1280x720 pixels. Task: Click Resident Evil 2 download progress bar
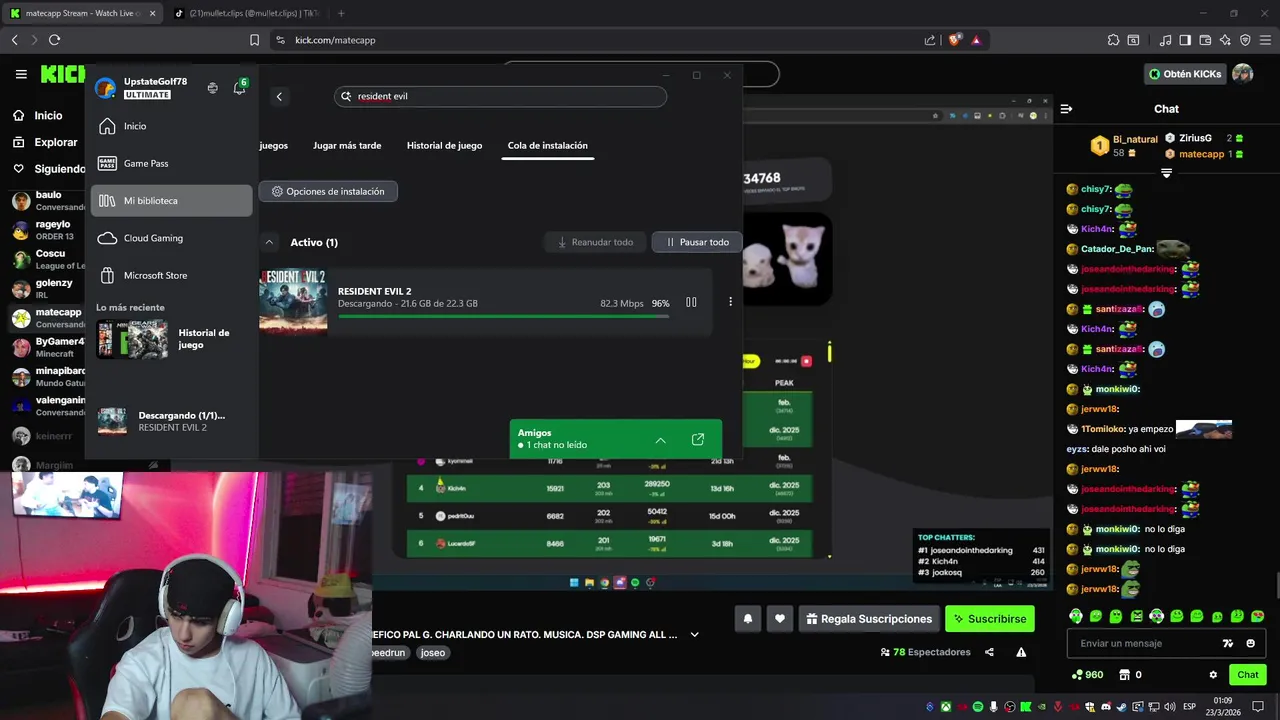click(x=503, y=316)
